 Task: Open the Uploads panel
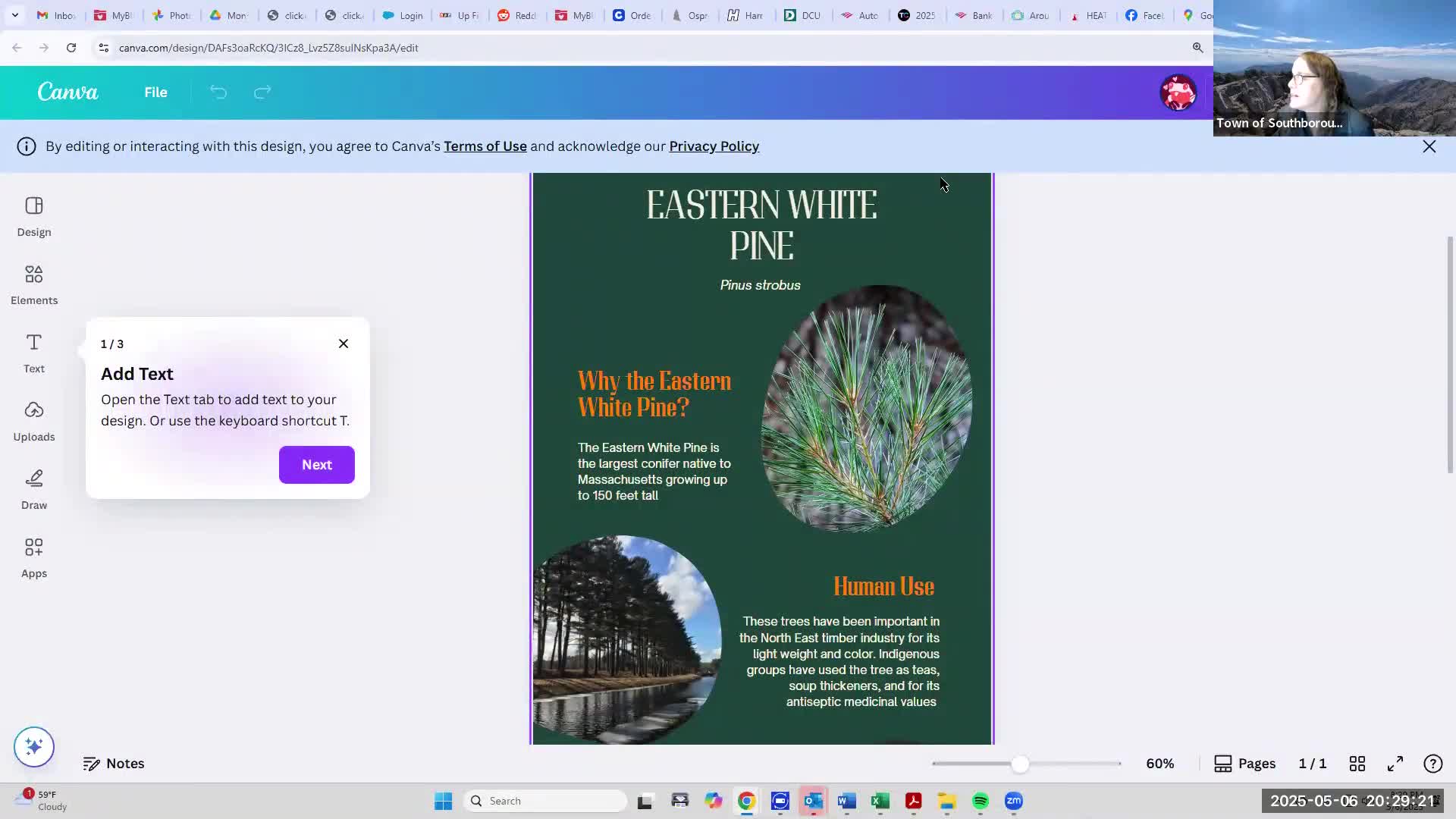[x=33, y=422]
